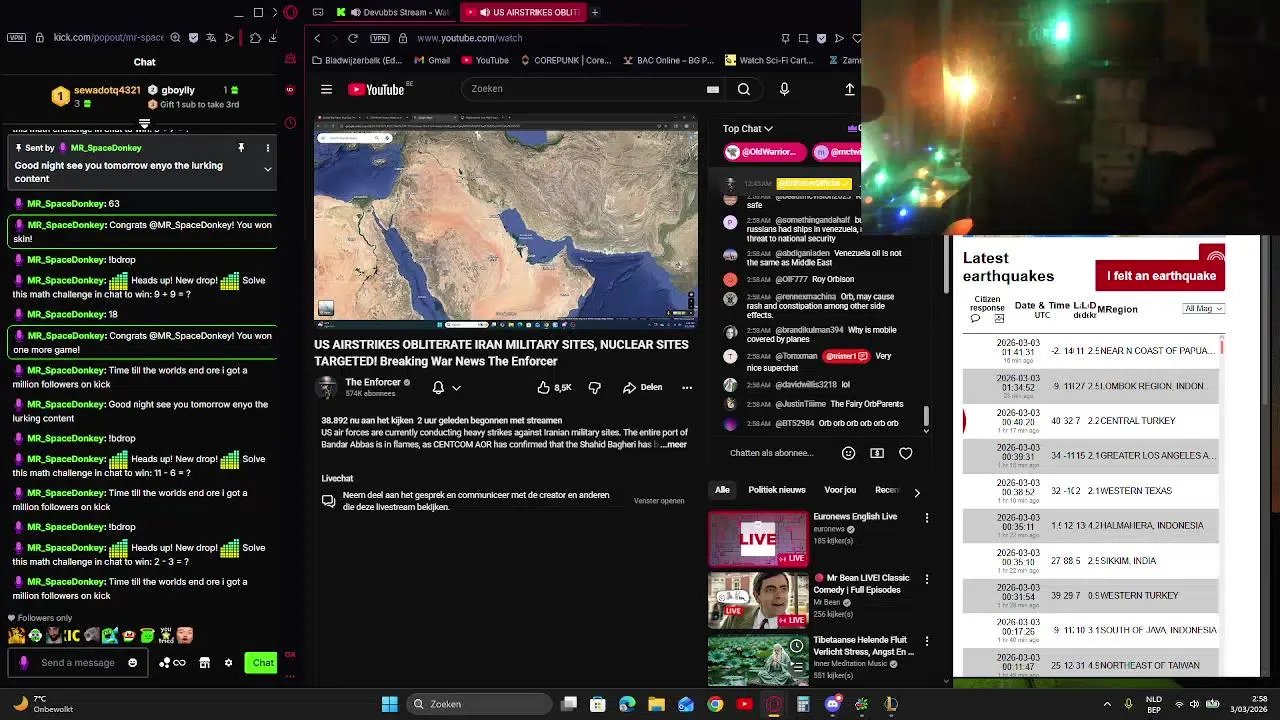Expand Top Chat mode dropdown
1280x720 pixels.
coord(747,129)
